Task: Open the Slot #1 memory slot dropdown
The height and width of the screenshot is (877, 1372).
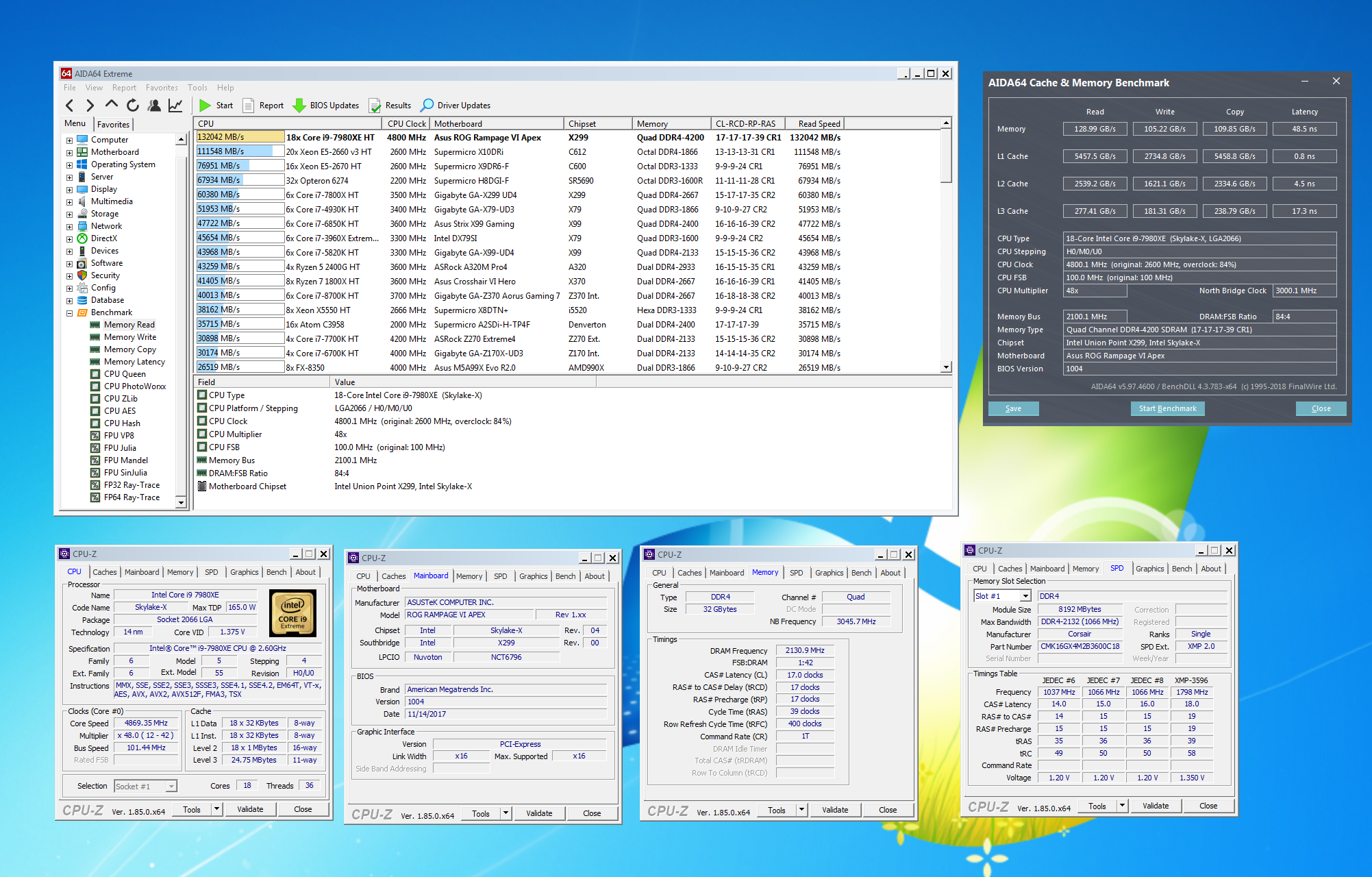Action: point(1025,597)
